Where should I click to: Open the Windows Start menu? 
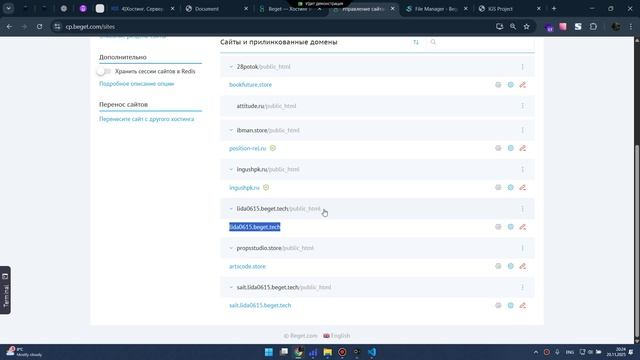pos(269,352)
